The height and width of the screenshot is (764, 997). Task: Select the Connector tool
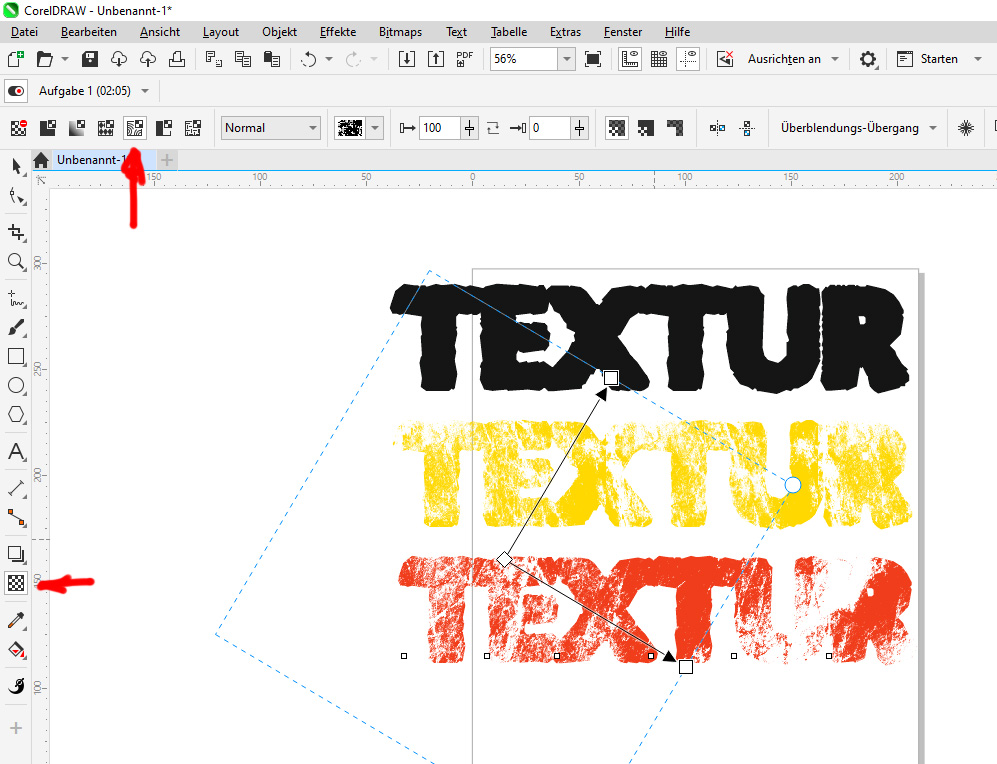point(17,517)
